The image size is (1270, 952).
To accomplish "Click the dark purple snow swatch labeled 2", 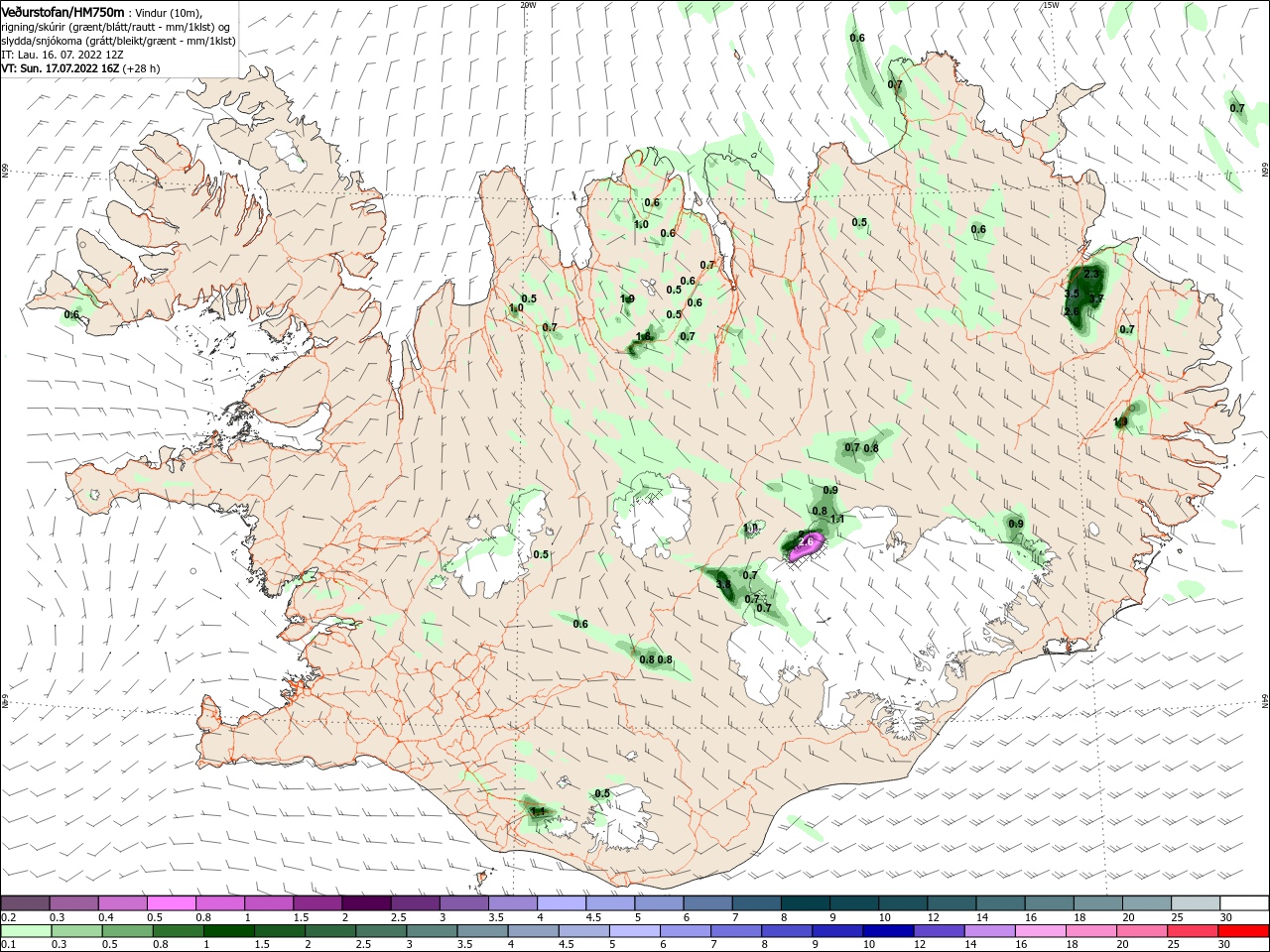I will click(366, 903).
